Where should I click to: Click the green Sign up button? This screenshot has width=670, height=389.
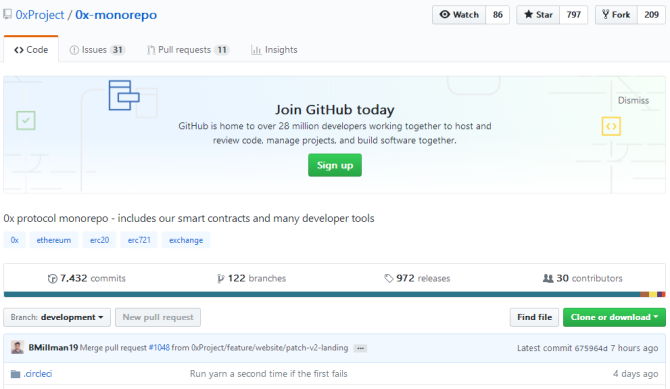tap(335, 165)
